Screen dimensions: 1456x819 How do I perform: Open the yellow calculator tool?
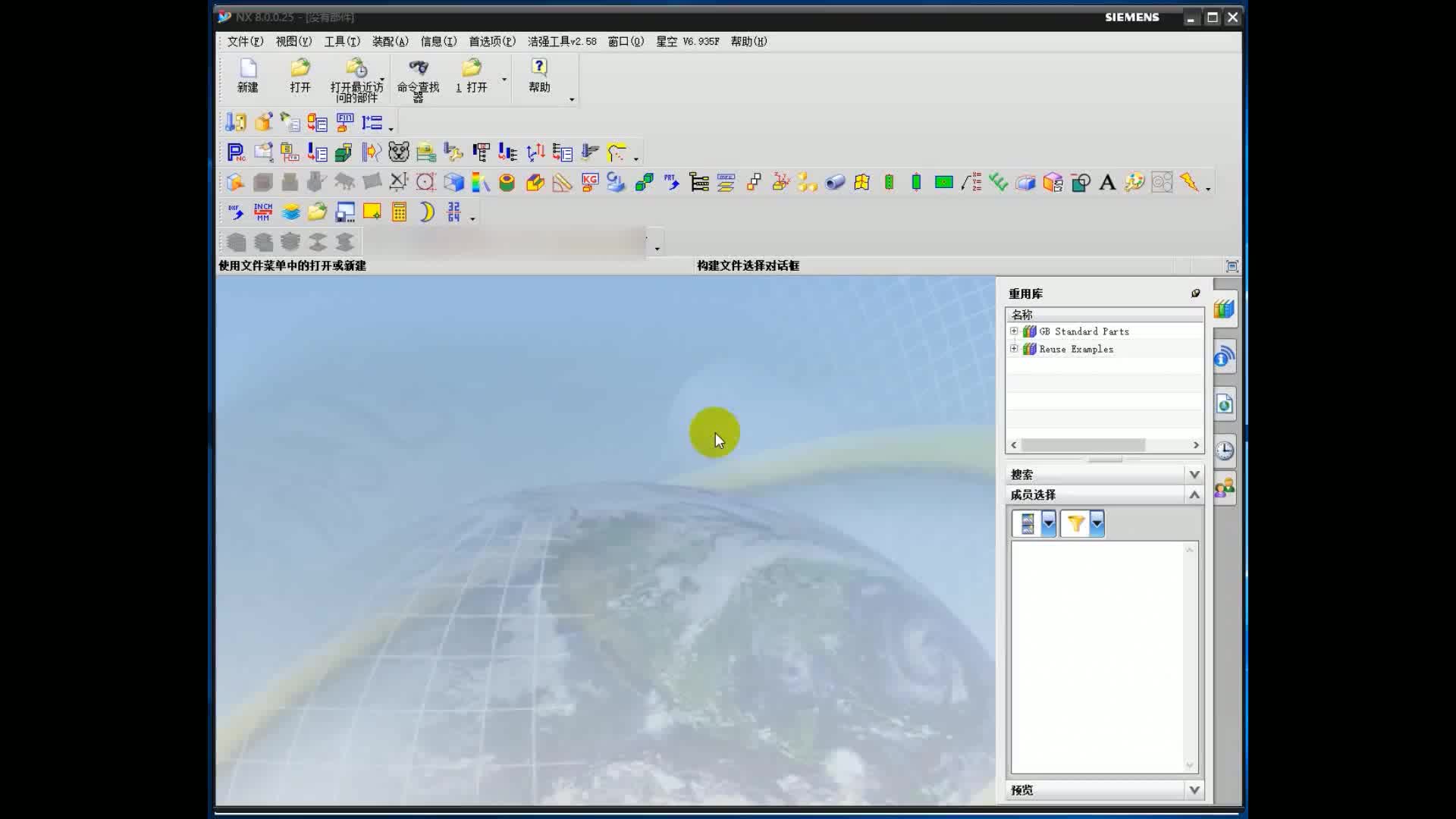pyautogui.click(x=400, y=212)
